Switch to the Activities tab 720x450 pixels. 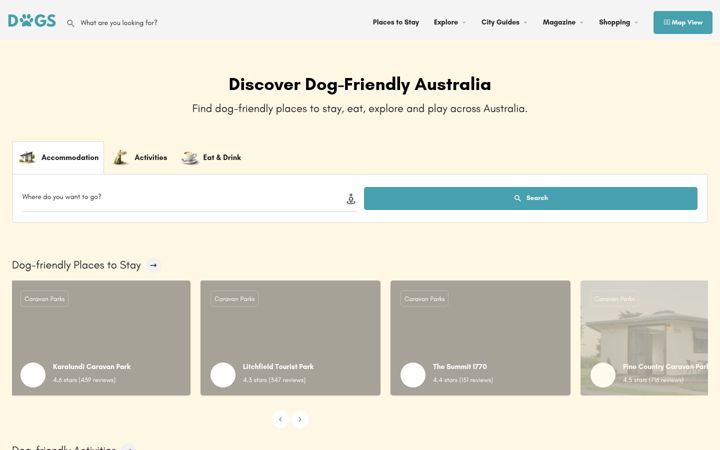(x=140, y=158)
